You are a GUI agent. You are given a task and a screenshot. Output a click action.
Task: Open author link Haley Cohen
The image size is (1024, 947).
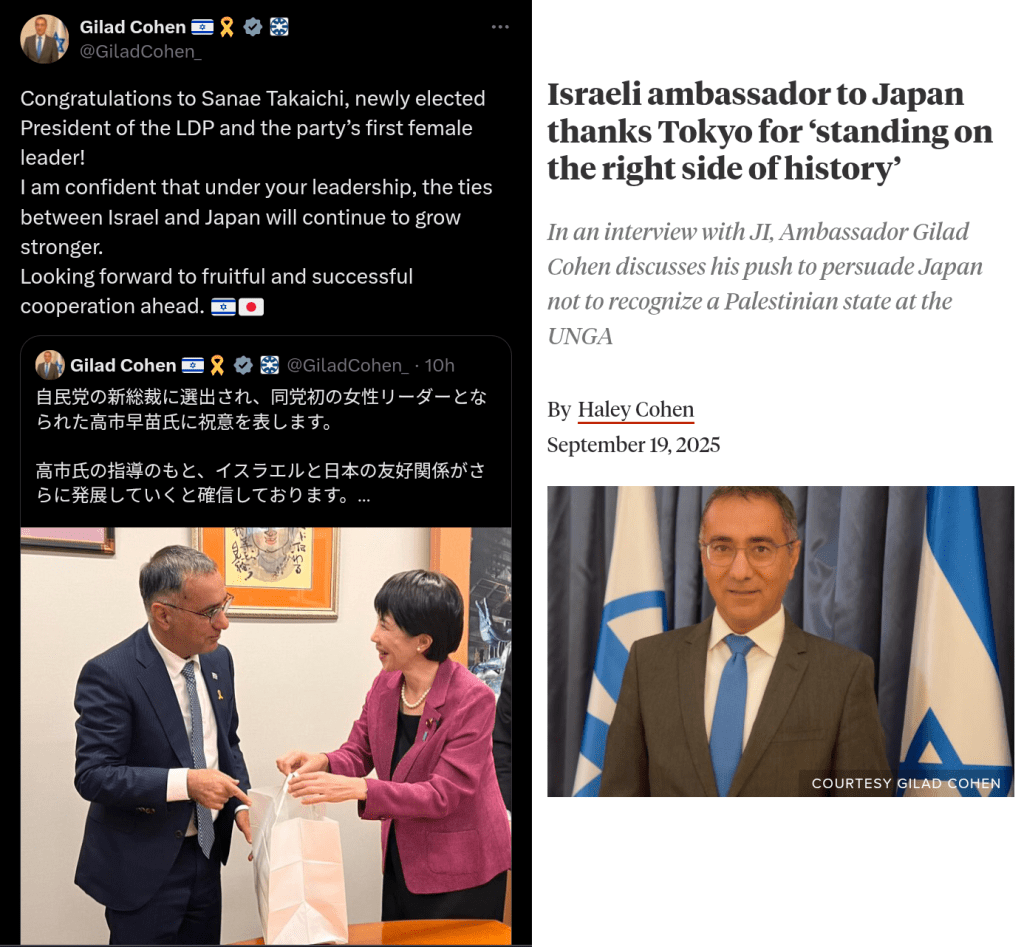point(635,409)
